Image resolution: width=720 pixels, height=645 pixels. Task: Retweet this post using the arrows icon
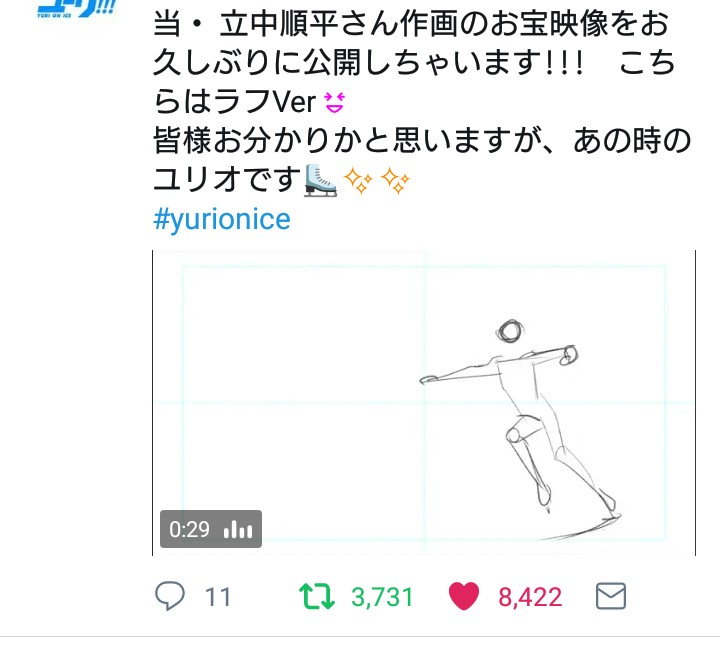[318, 597]
